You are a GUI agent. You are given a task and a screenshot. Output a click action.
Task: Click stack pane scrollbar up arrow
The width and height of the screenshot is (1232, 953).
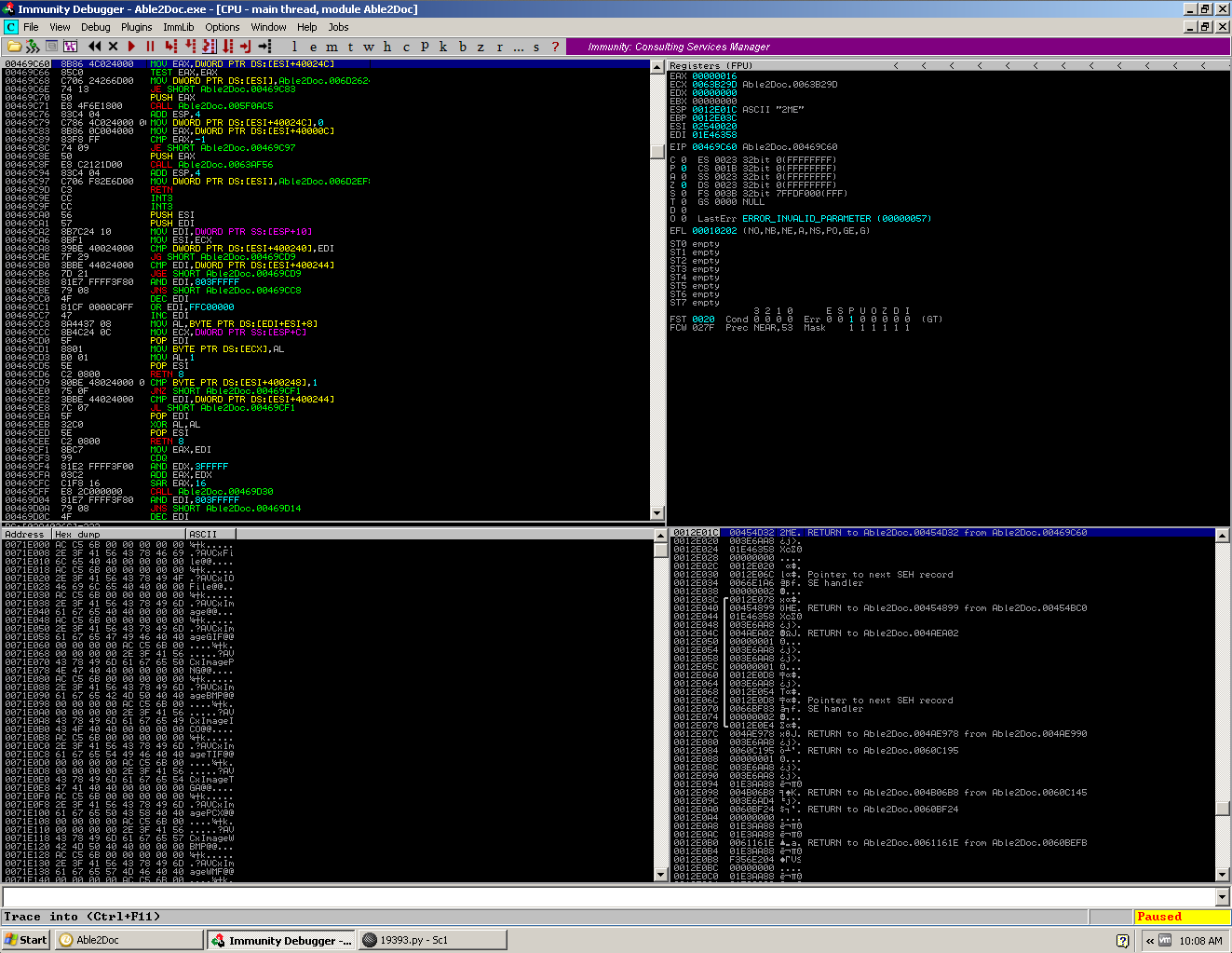tap(1222, 535)
